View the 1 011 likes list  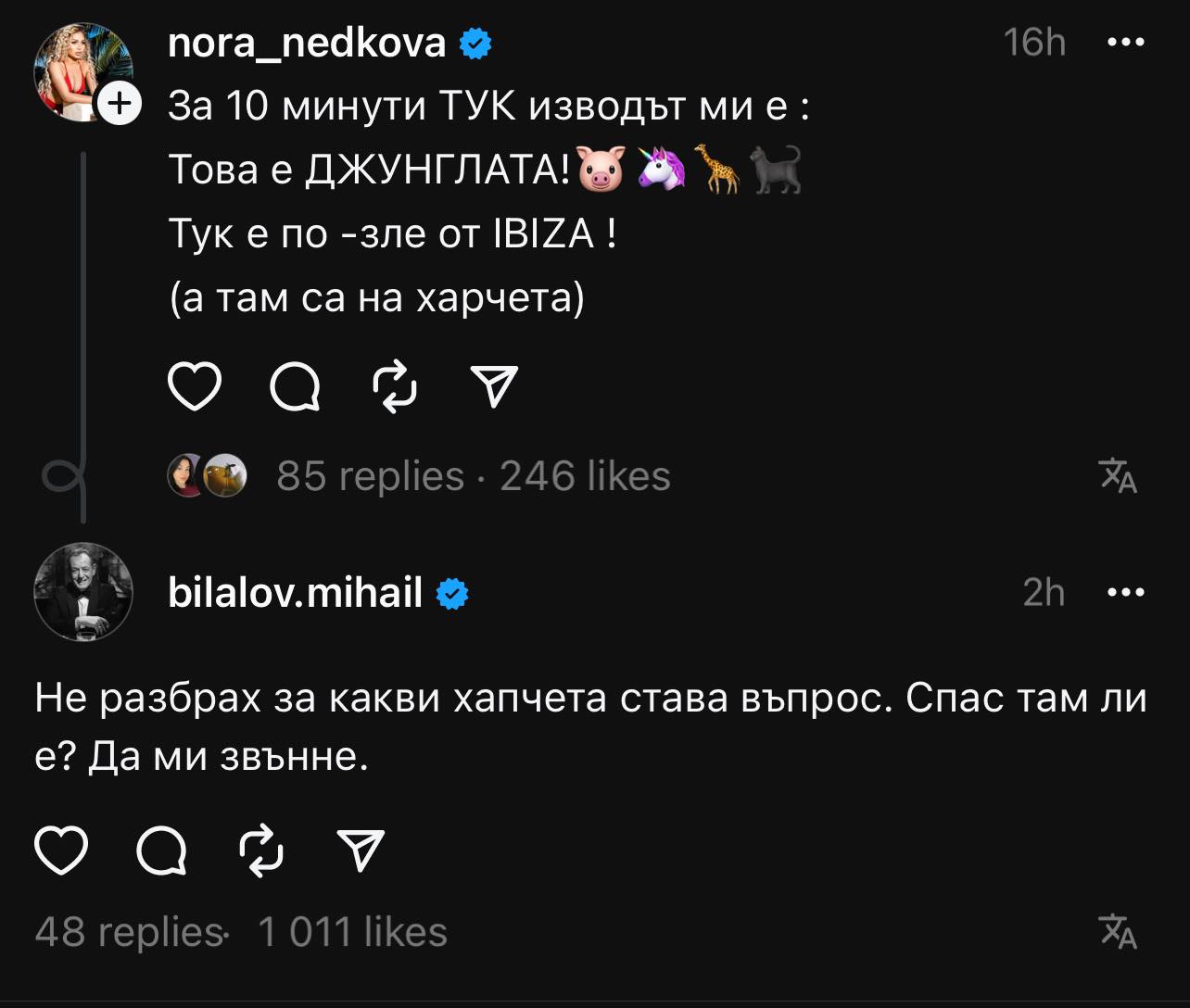click(x=353, y=932)
